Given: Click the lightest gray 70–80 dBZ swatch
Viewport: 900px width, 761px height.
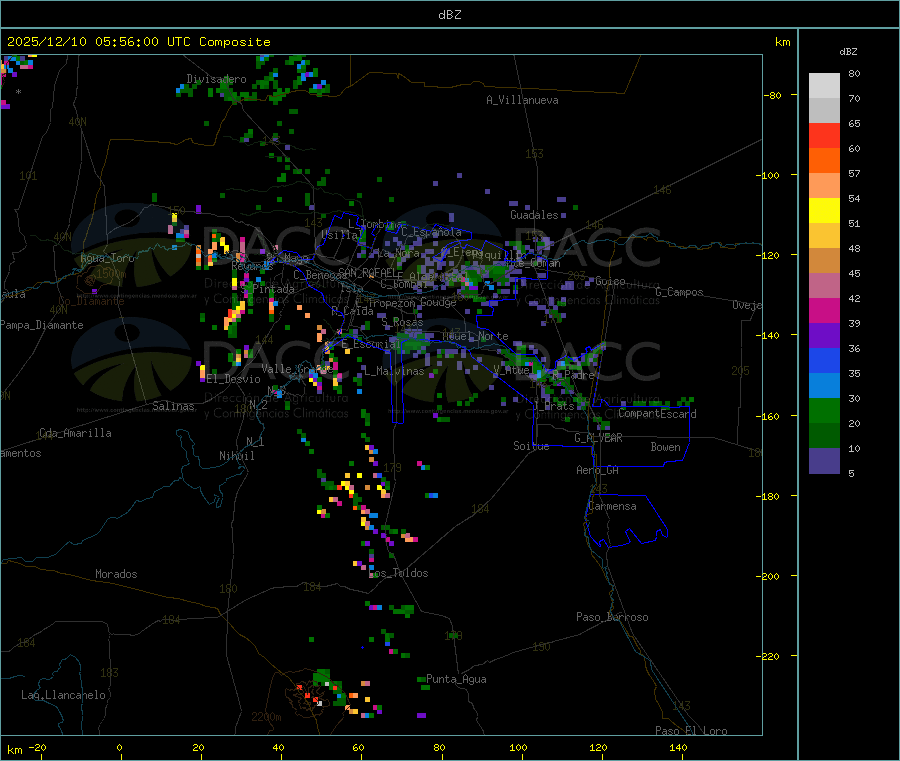Looking at the screenshot, I should (x=824, y=86).
